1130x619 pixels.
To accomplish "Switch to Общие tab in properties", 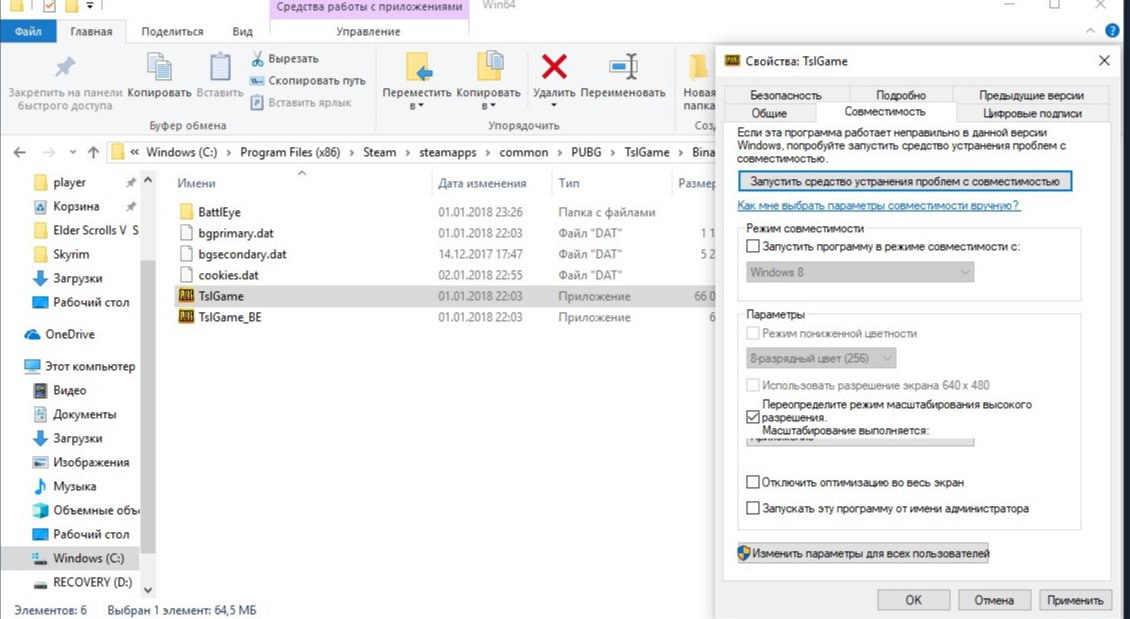I will click(769, 113).
